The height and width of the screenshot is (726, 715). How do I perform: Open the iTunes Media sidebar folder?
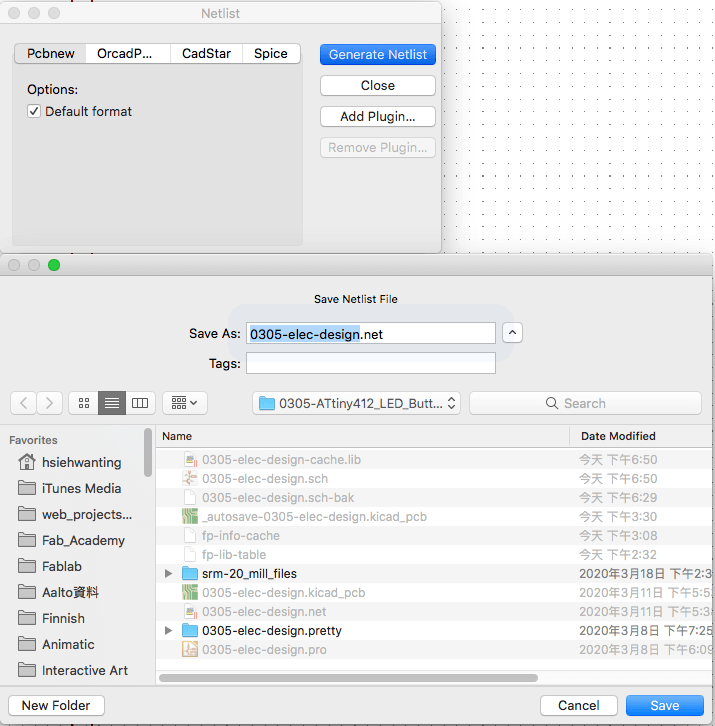pyautogui.click(x=81, y=488)
